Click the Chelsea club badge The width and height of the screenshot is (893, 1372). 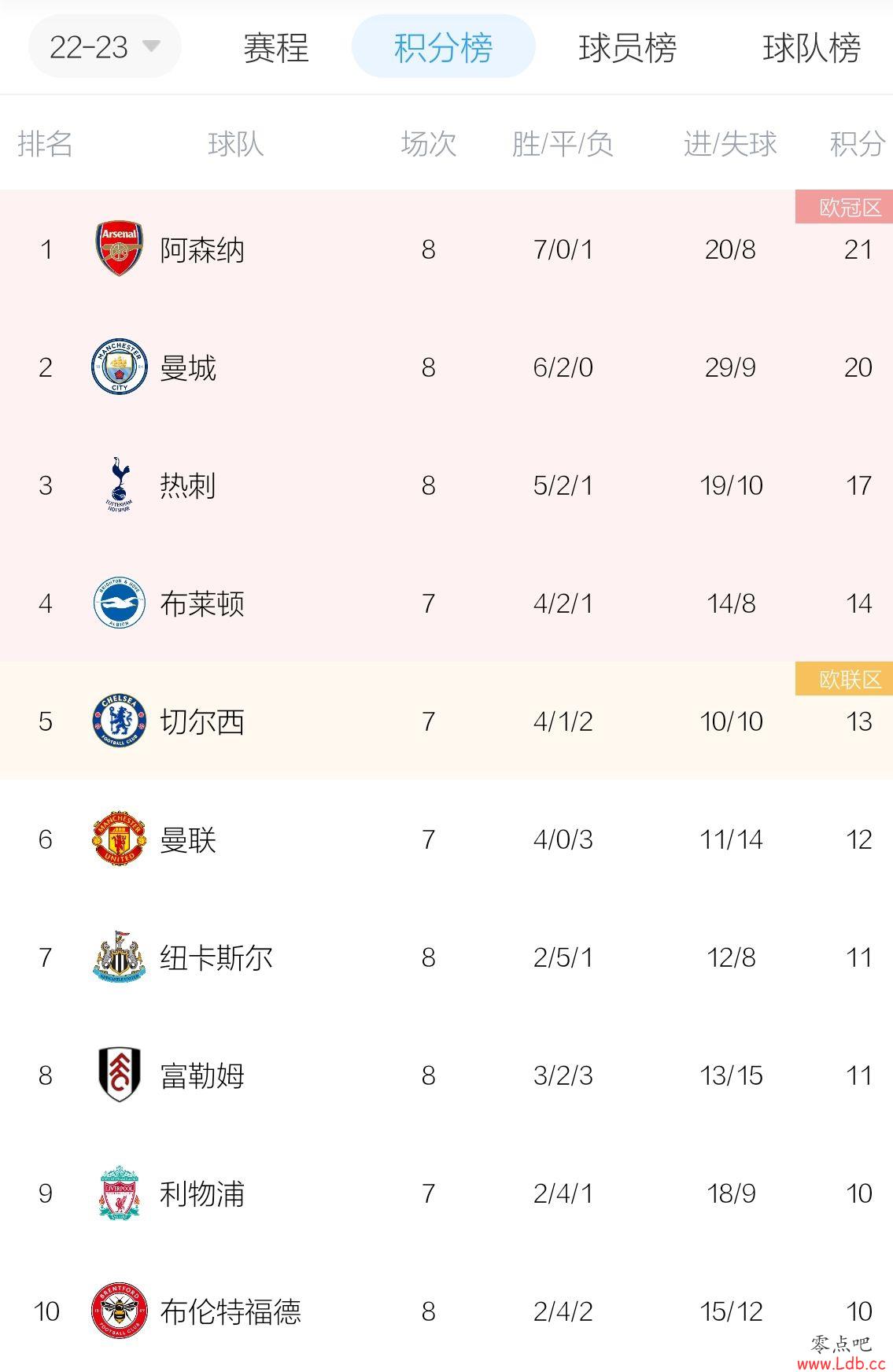coord(120,721)
